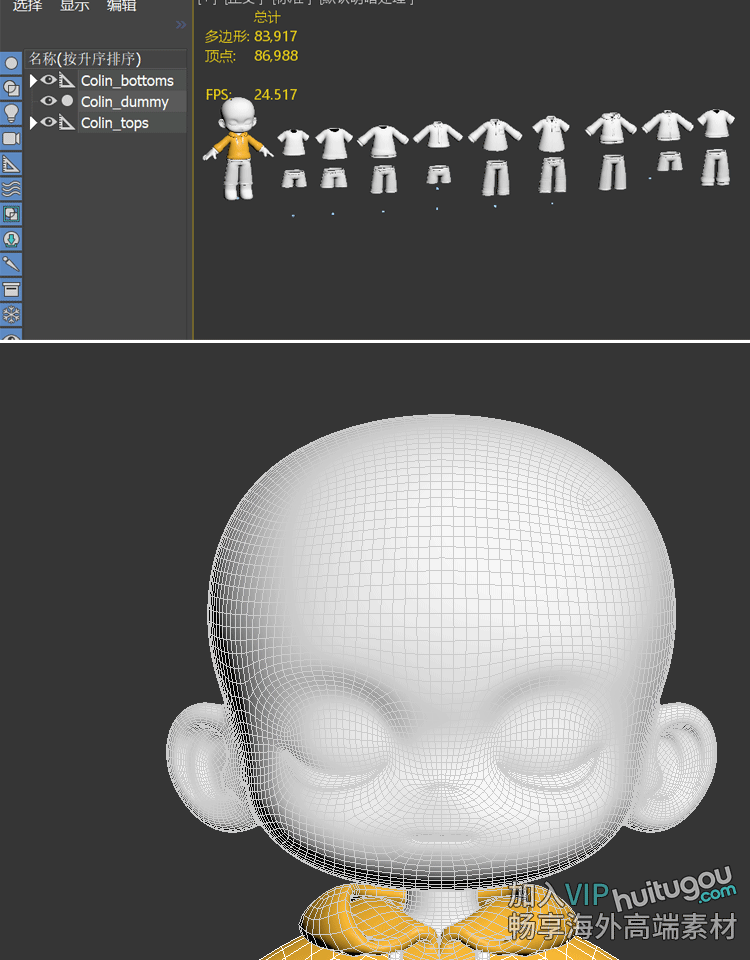Toggle the bone objects filter icon

pyautogui.click(x=11, y=264)
